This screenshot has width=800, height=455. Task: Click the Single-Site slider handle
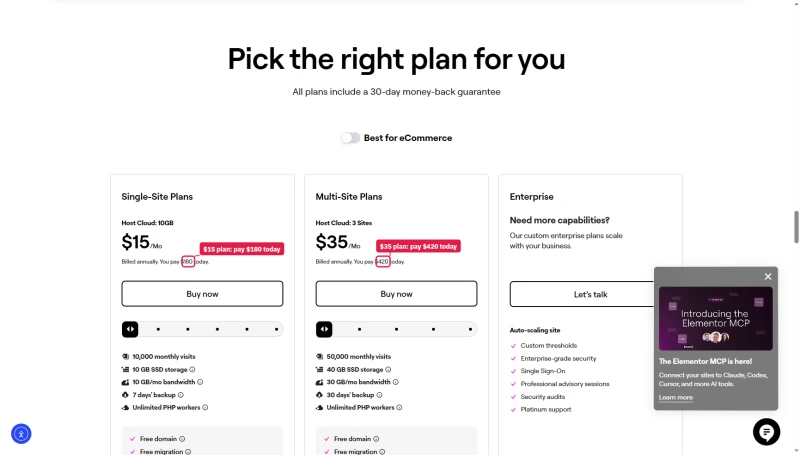pos(130,330)
